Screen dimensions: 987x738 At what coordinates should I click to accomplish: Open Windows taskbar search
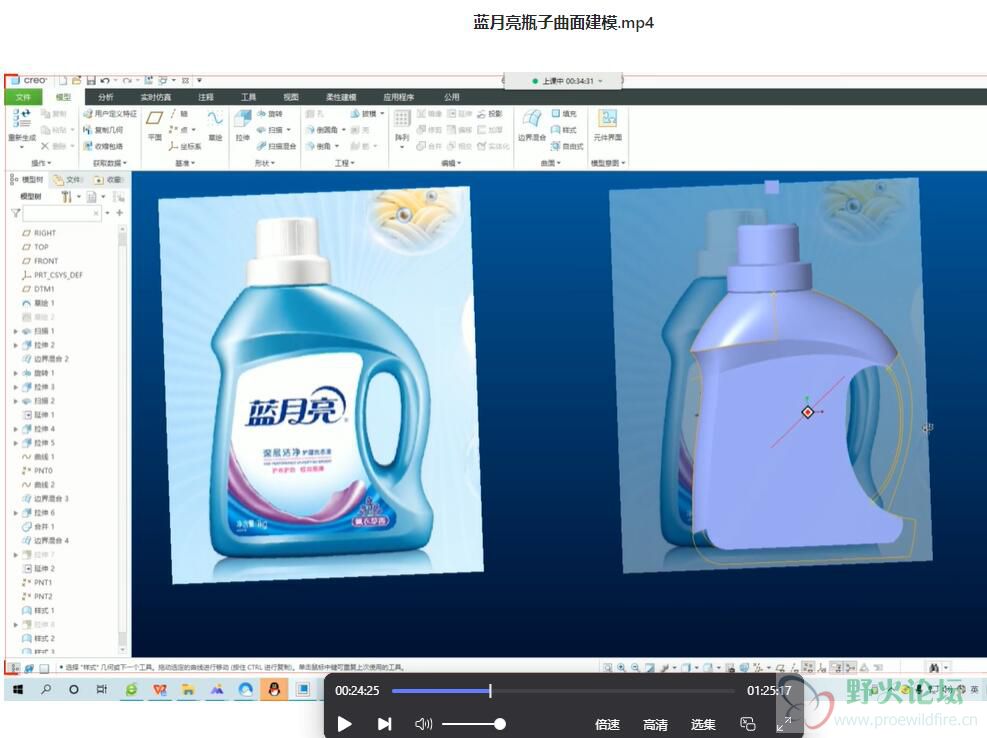(45, 690)
